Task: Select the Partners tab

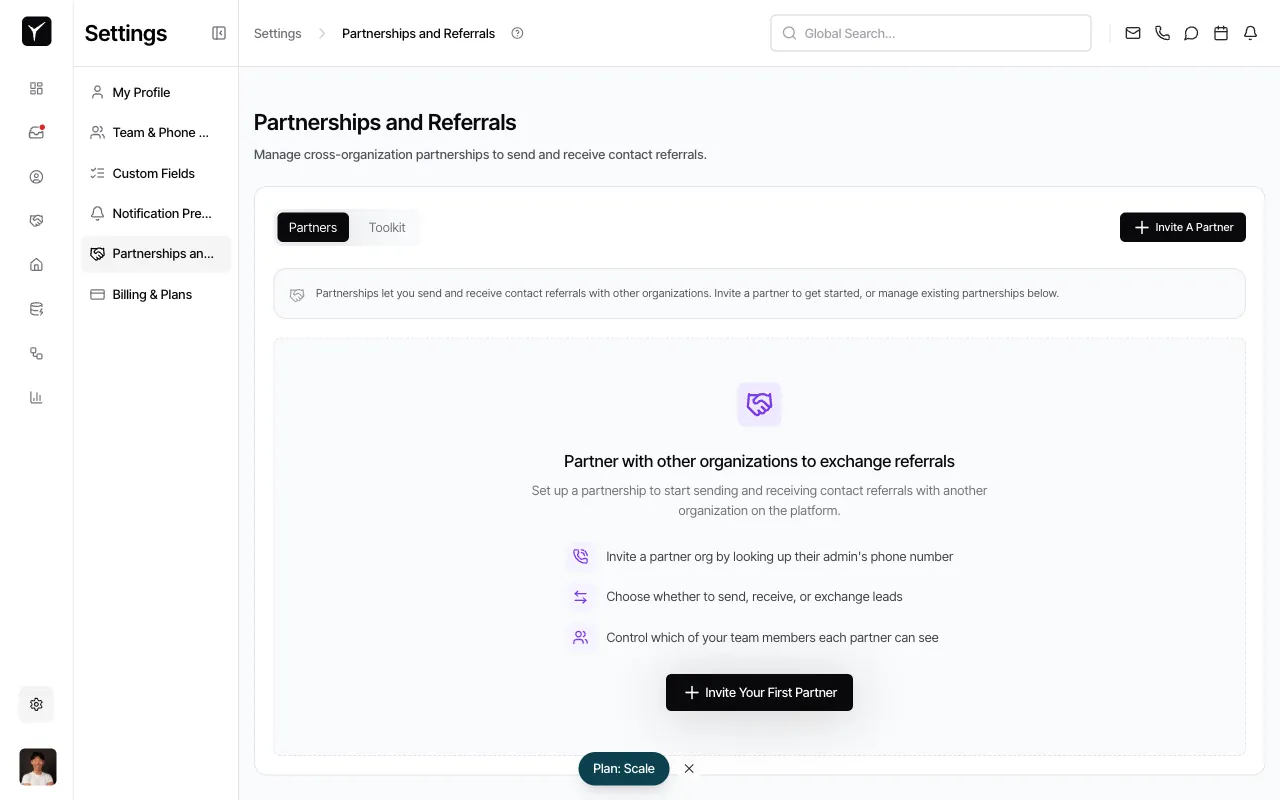Action: pos(312,227)
